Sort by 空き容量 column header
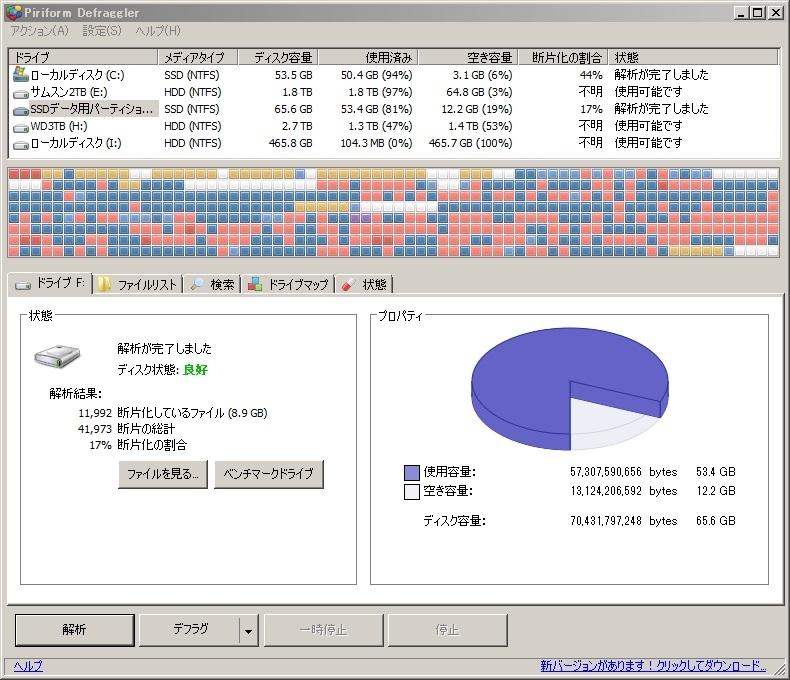This screenshot has width=790, height=680. pos(469,57)
